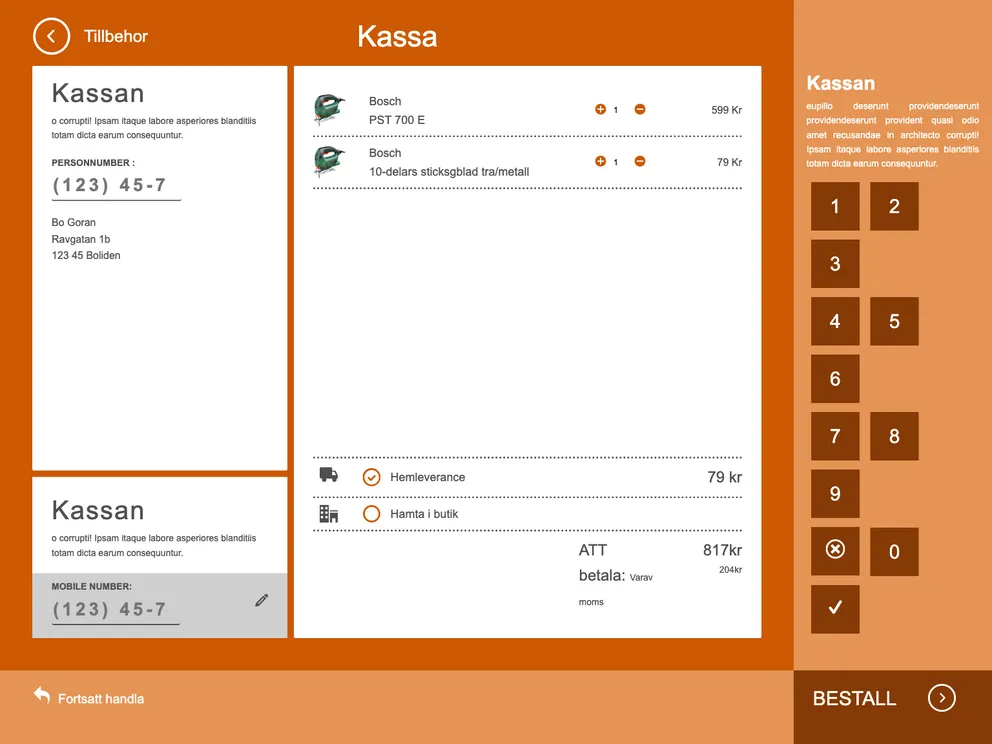992x744 pixels.
Task: Edit mobile number with pencil icon
Action: [x=262, y=600]
